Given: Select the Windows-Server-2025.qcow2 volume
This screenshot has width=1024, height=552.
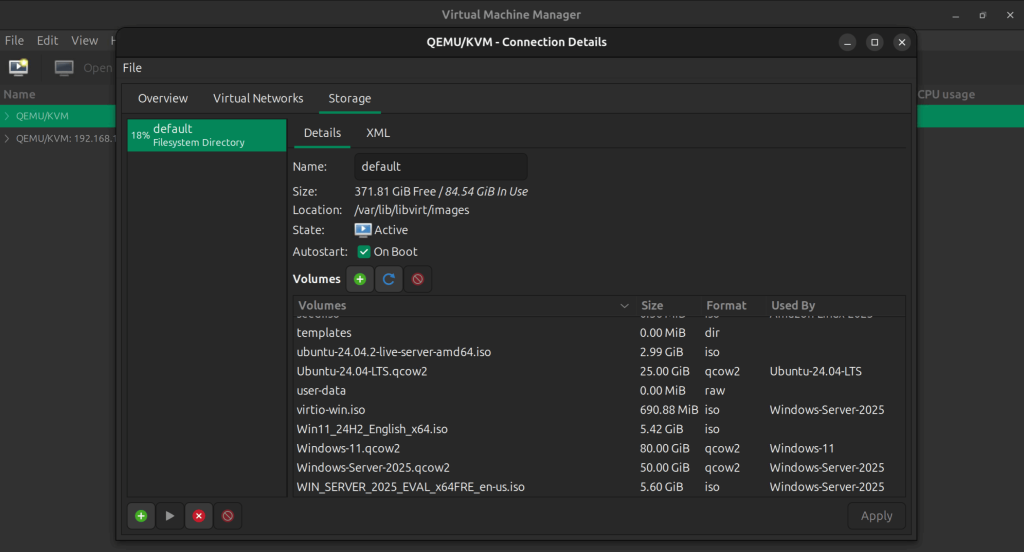Looking at the screenshot, I should click(600, 468).
